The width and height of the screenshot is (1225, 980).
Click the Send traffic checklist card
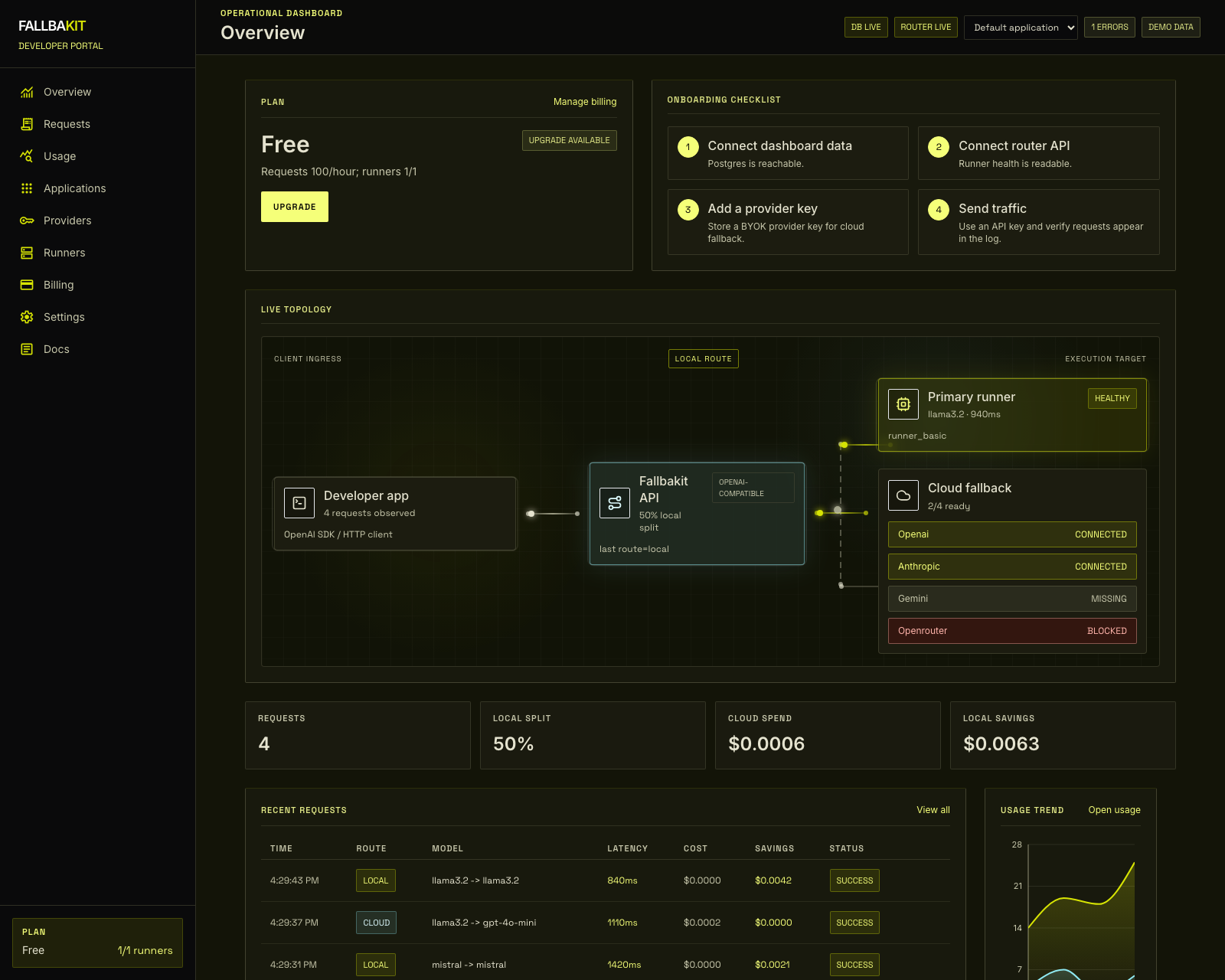click(x=1038, y=222)
